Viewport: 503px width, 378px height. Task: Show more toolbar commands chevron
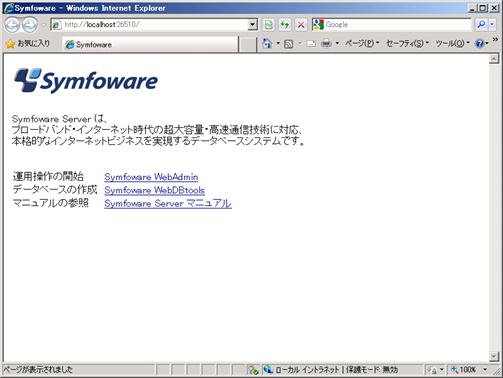tap(495, 40)
